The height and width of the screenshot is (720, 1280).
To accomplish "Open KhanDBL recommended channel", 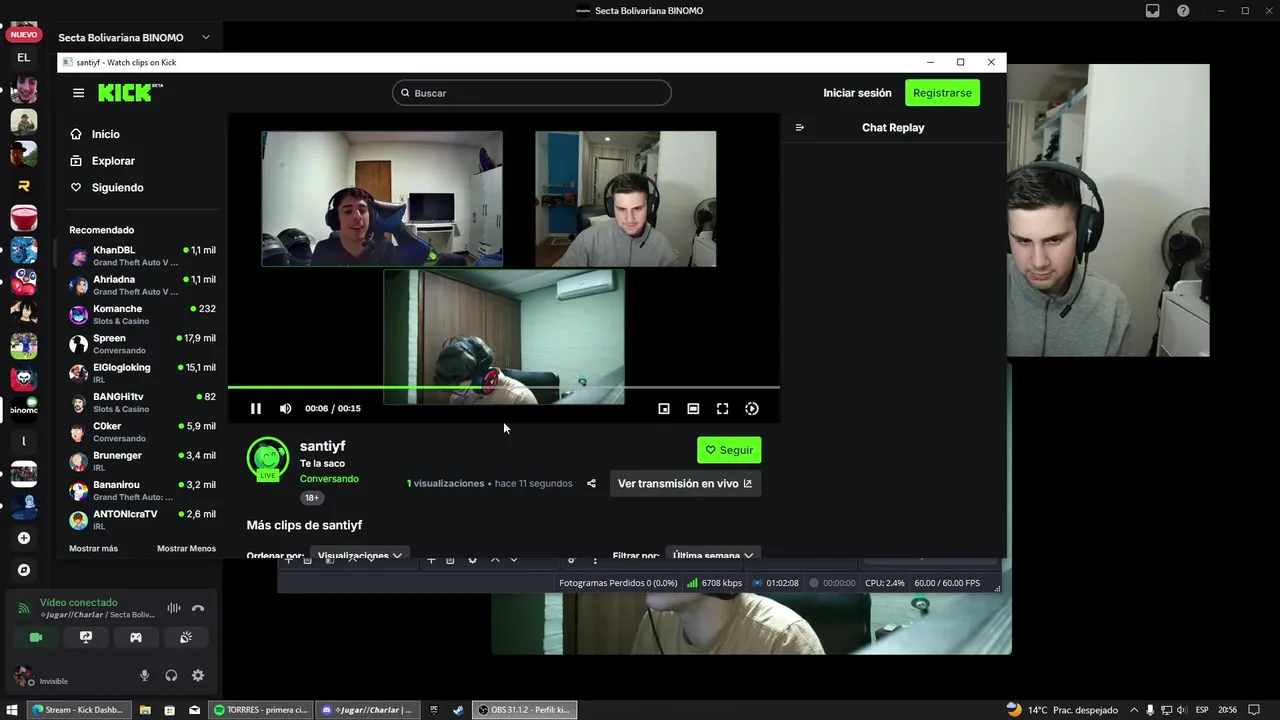I will [142, 256].
